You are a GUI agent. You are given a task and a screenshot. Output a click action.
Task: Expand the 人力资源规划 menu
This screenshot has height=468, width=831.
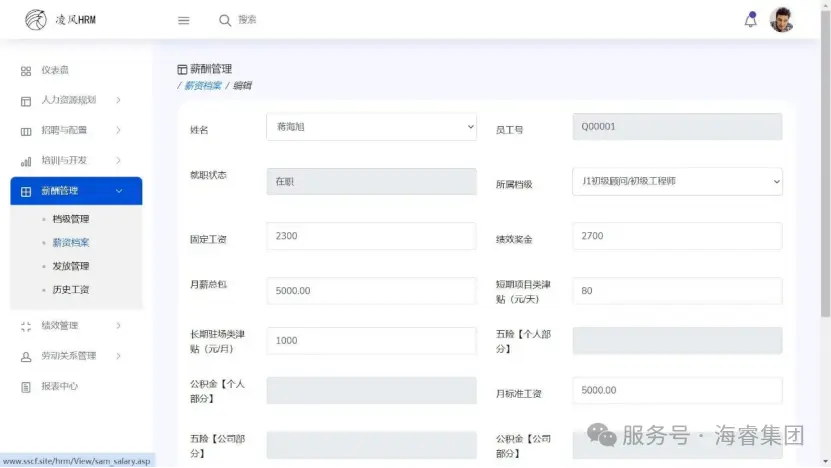pos(68,100)
